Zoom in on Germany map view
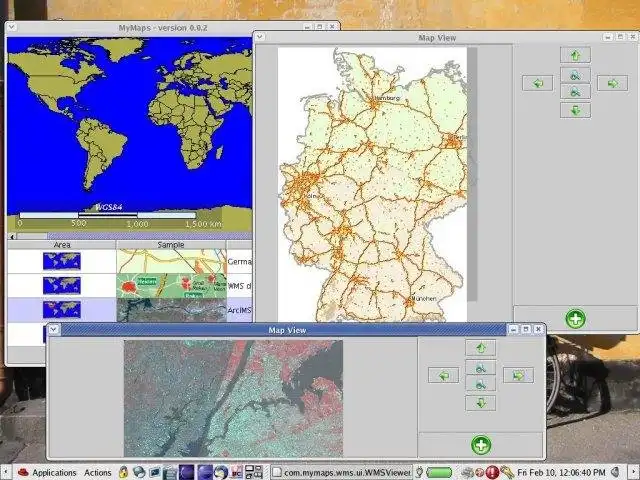 tap(574, 74)
